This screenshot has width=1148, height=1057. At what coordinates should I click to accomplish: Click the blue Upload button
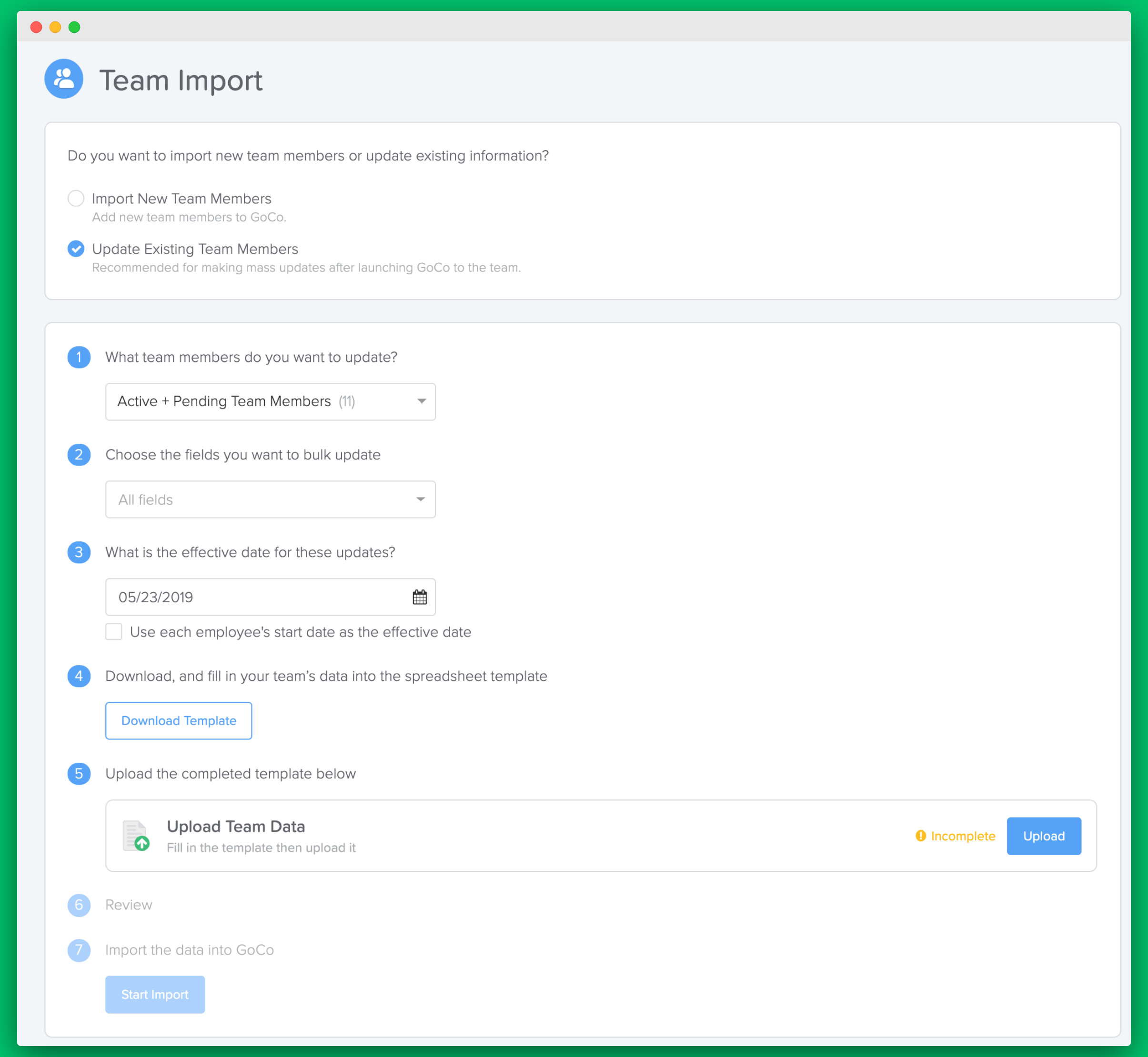1044,836
